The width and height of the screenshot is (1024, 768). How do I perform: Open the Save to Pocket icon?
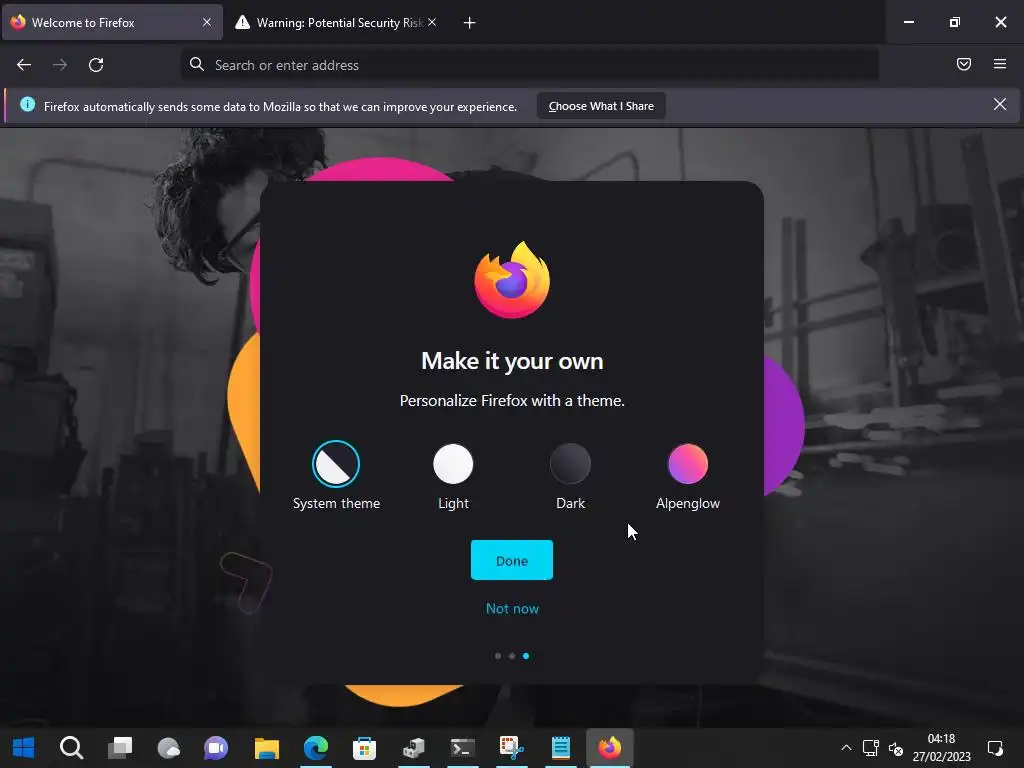point(964,64)
